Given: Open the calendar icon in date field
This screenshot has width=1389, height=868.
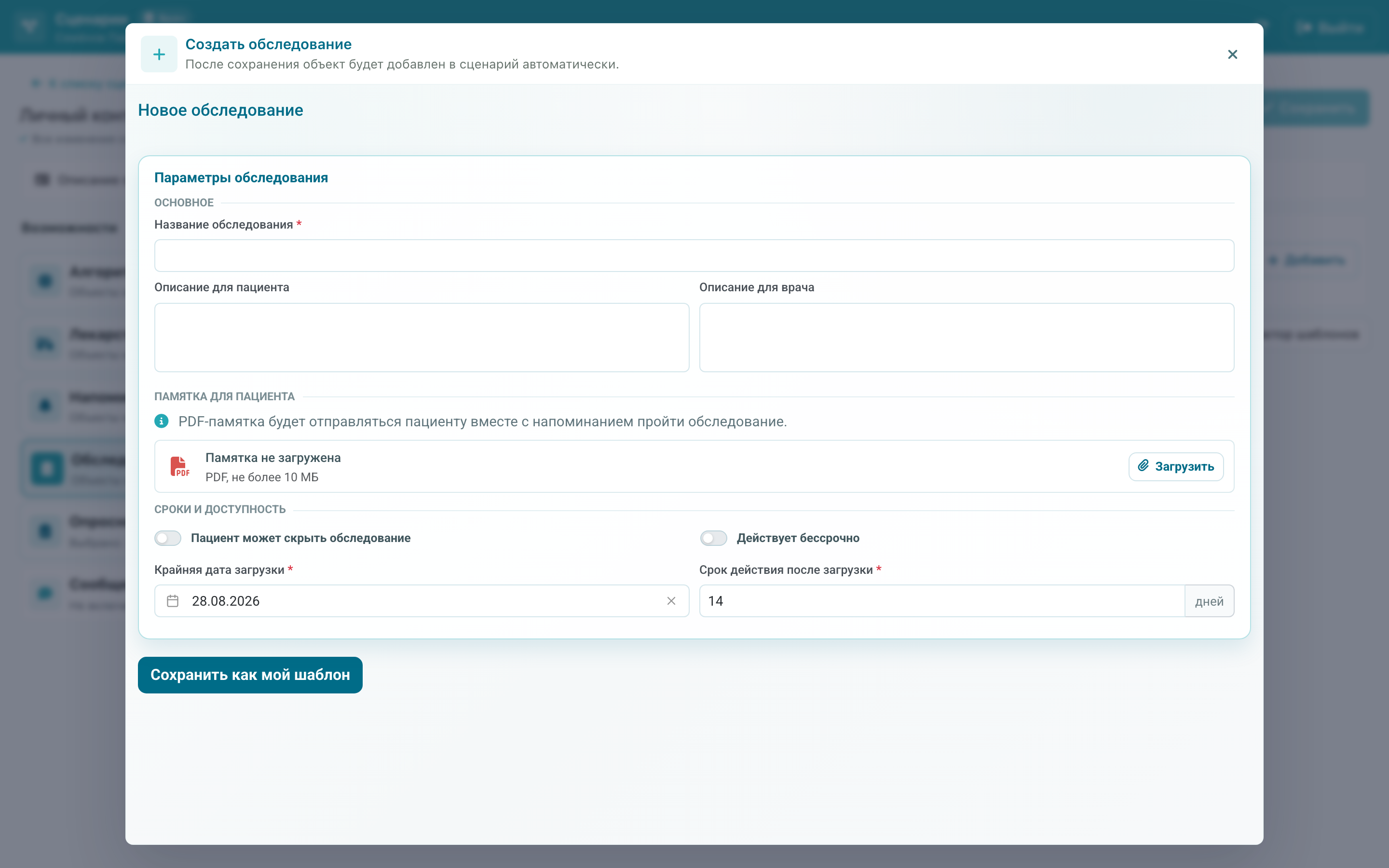Looking at the screenshot, I should click(173, 601).
